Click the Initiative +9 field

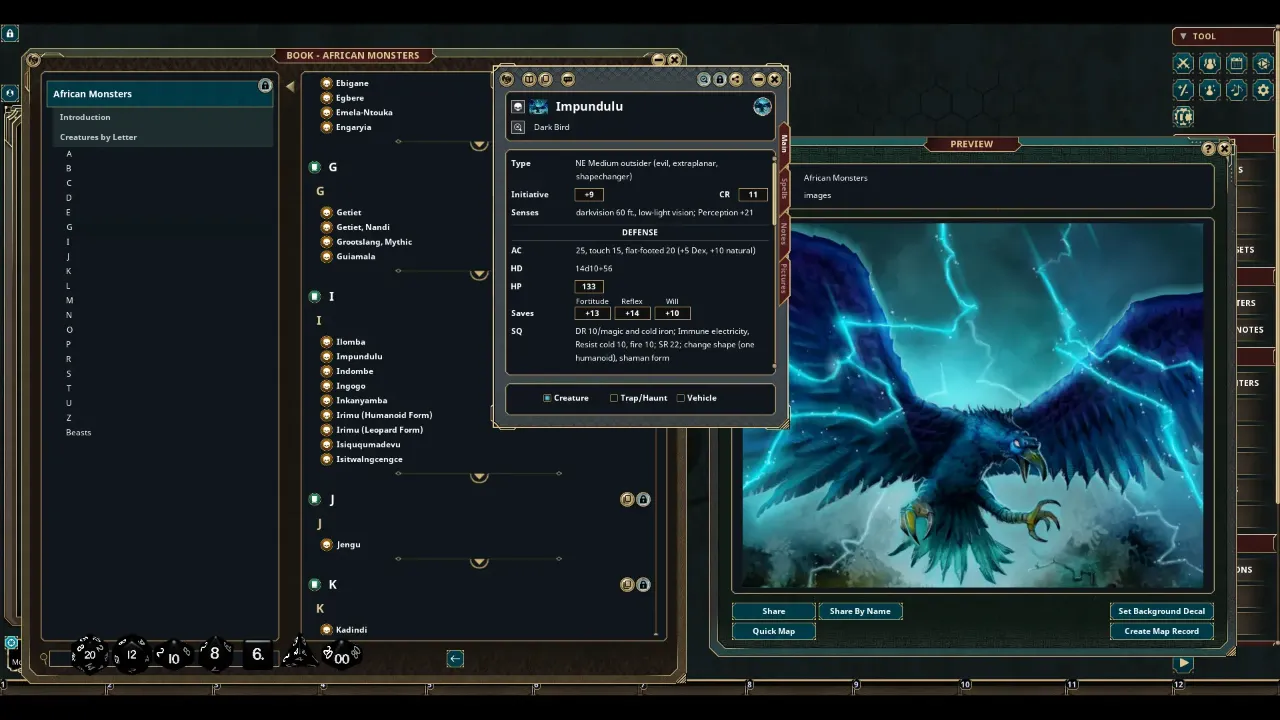589,195
